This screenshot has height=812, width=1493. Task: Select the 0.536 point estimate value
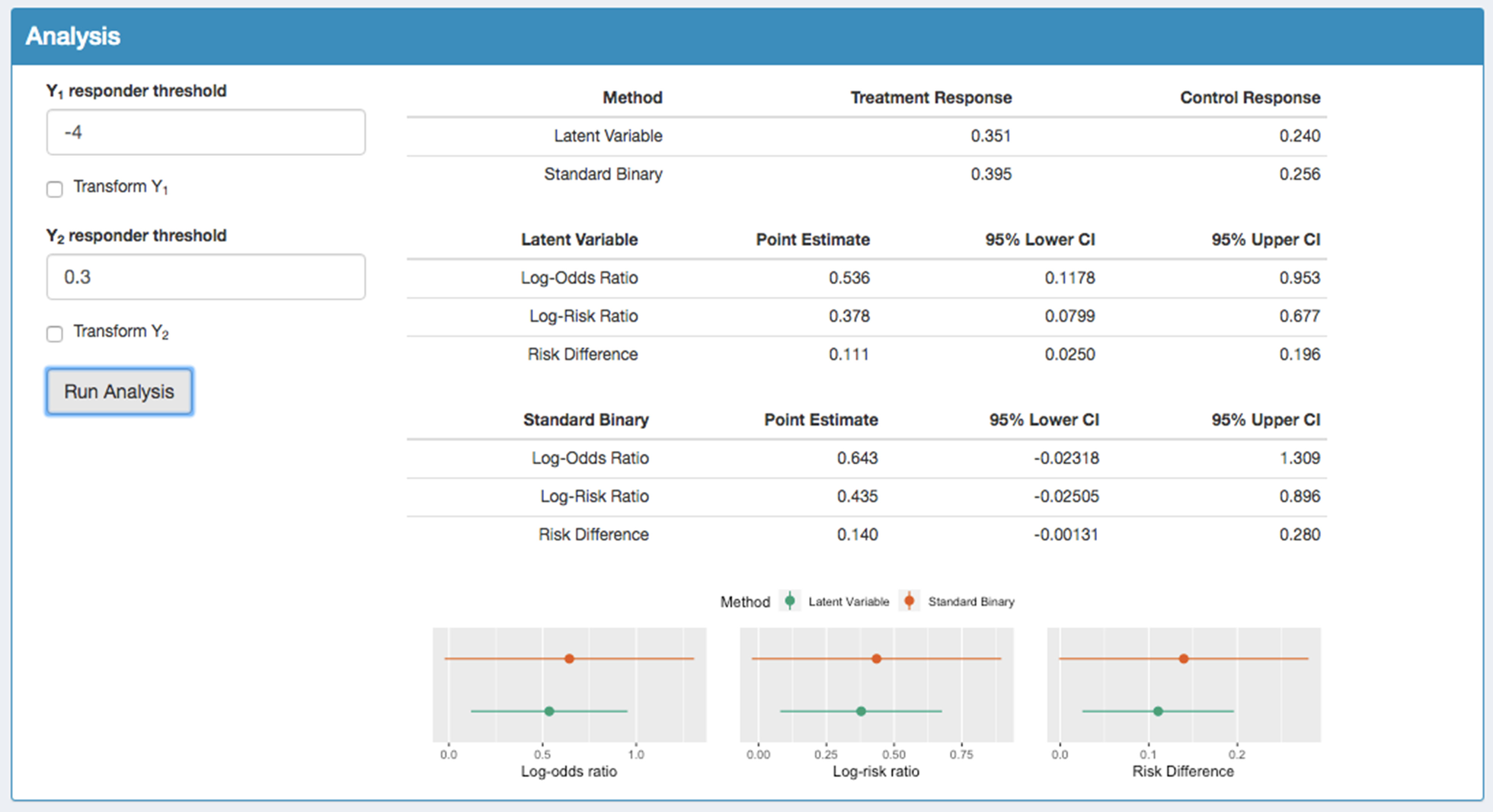(849, 277)
